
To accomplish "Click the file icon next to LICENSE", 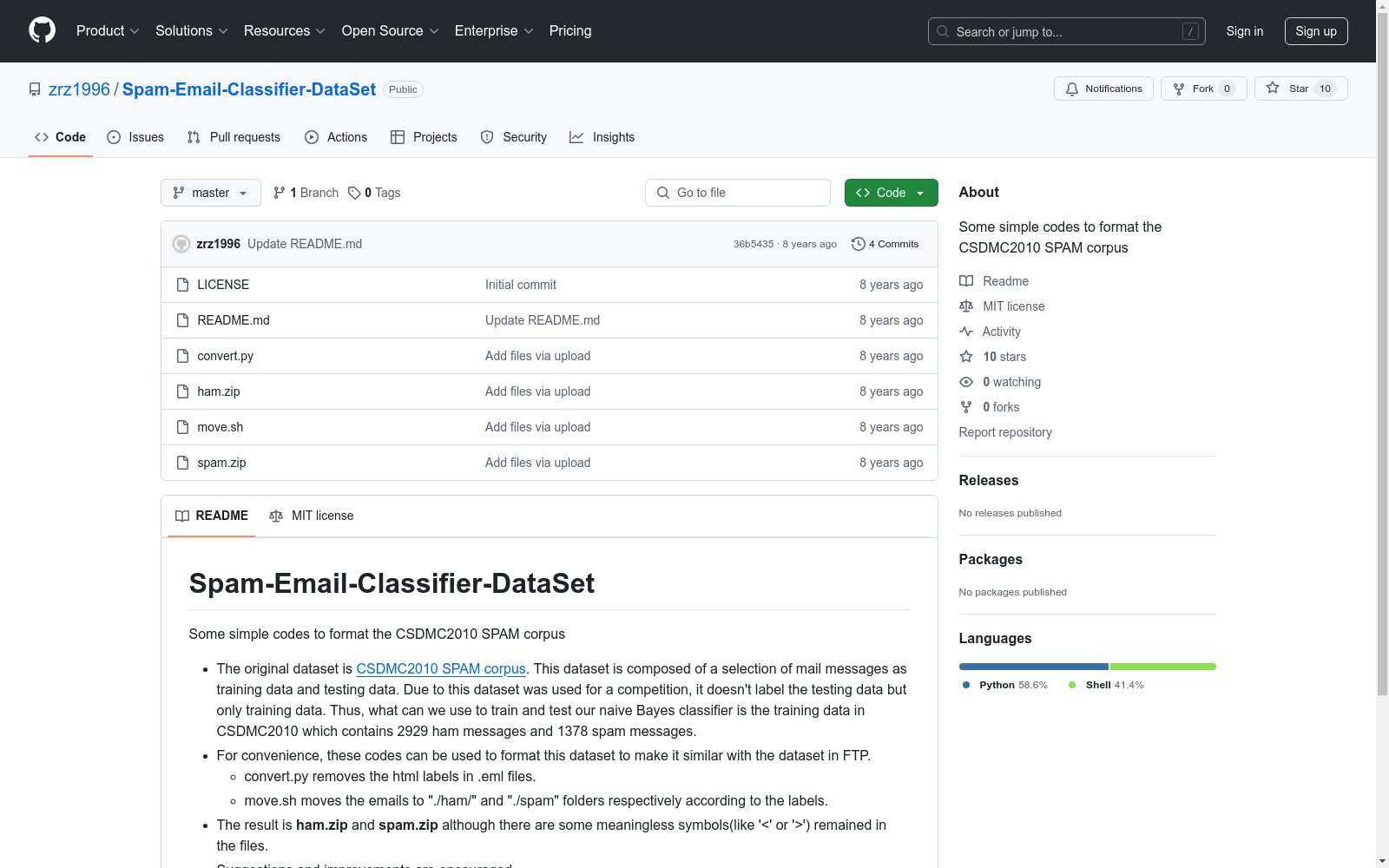I will coord(182,285).
